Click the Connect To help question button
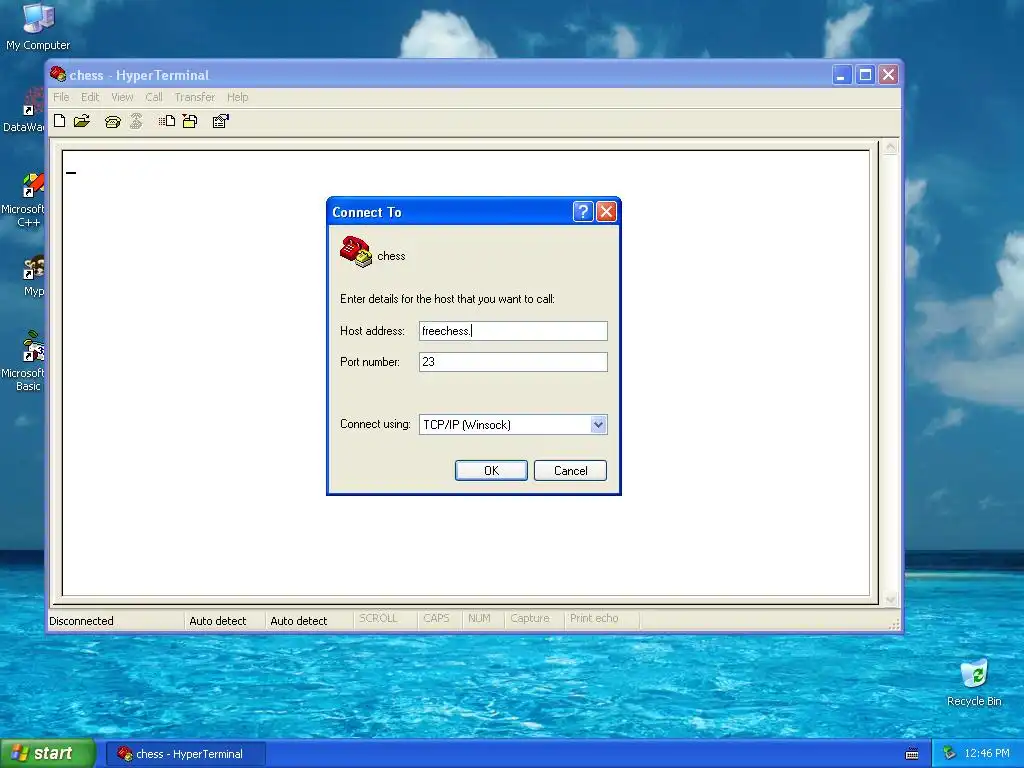1024x768 pixels. point(583,212)
